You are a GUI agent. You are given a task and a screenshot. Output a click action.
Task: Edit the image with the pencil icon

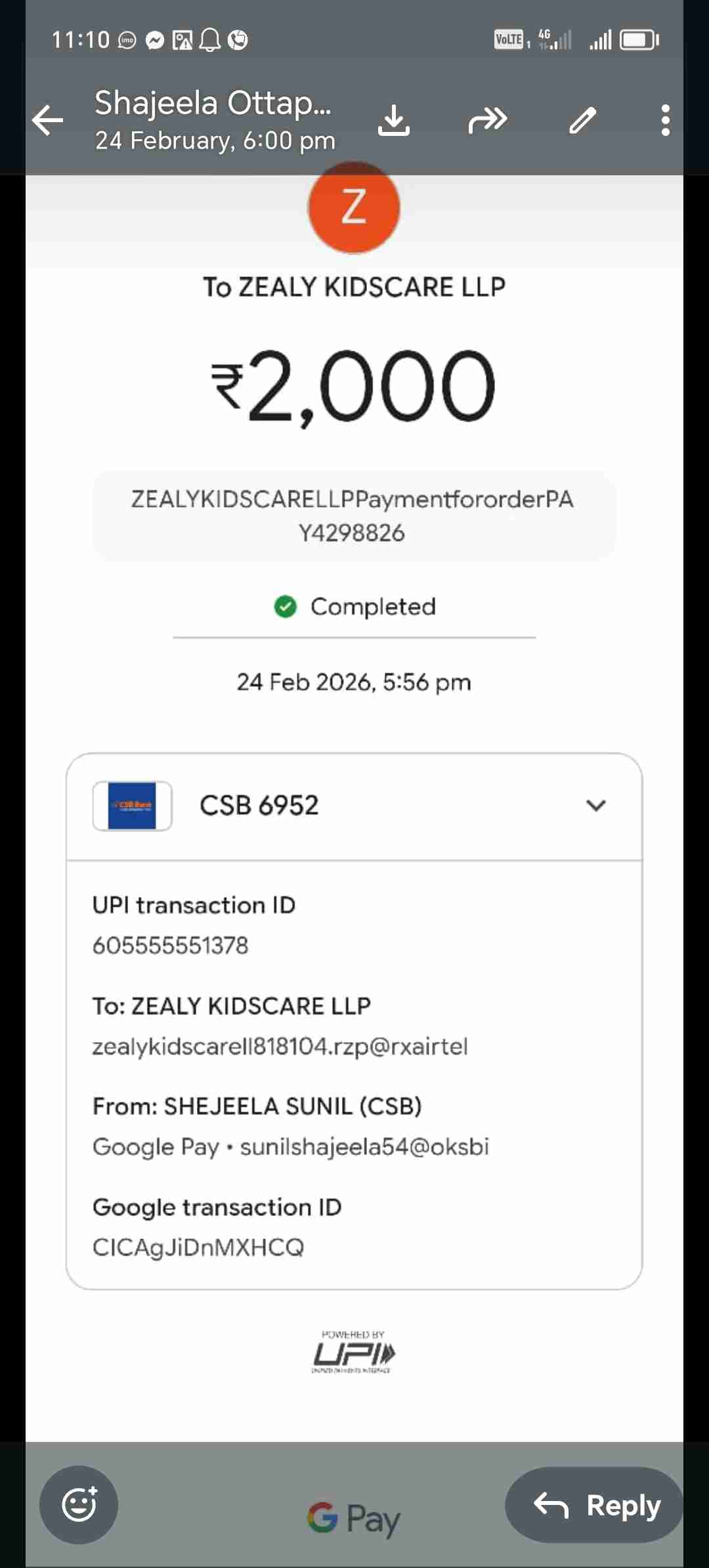click(582, 120)
